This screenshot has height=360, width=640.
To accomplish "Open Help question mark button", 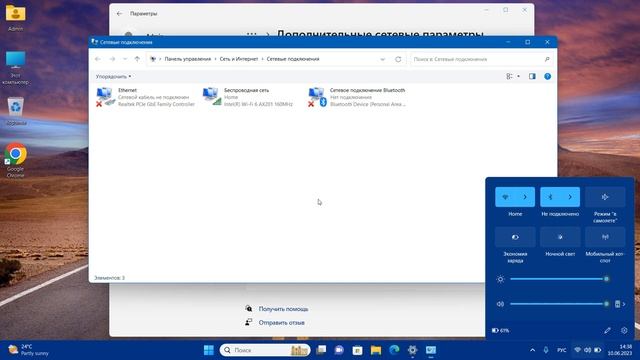I will [547, 76].
